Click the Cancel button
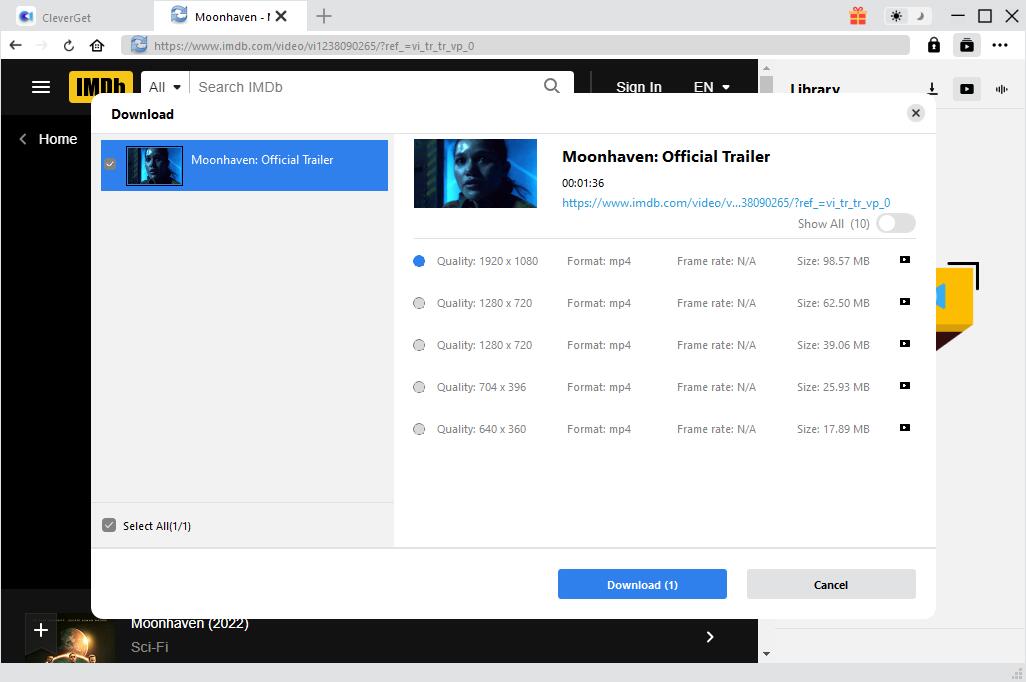 pyautogui.click(x=831, y=584)
